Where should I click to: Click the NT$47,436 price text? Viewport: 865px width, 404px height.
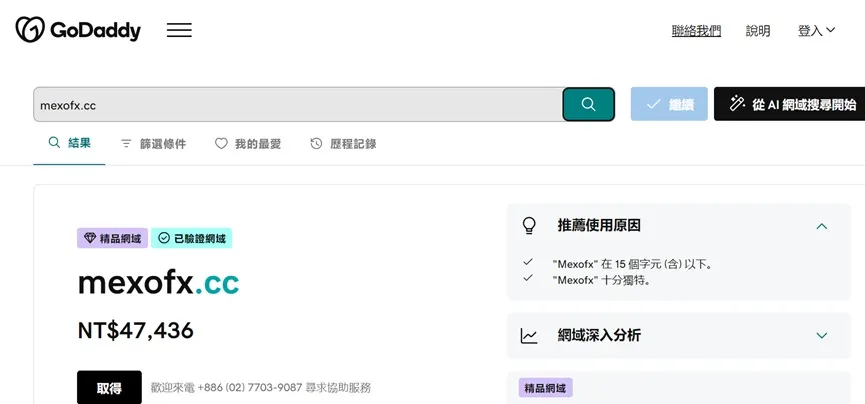(x=136, y=331)
